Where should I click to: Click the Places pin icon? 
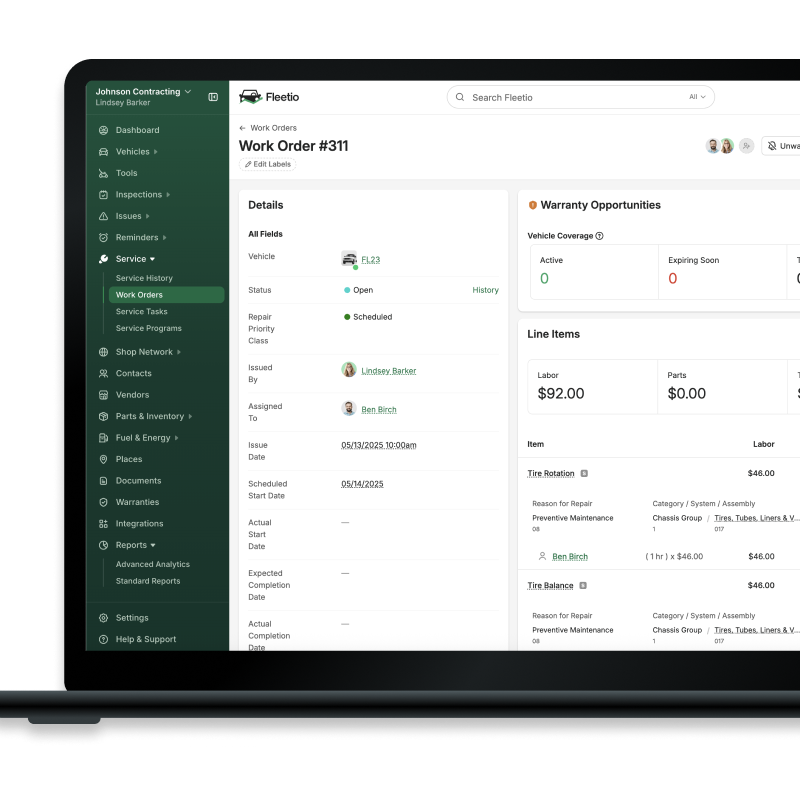coord(104,459)
